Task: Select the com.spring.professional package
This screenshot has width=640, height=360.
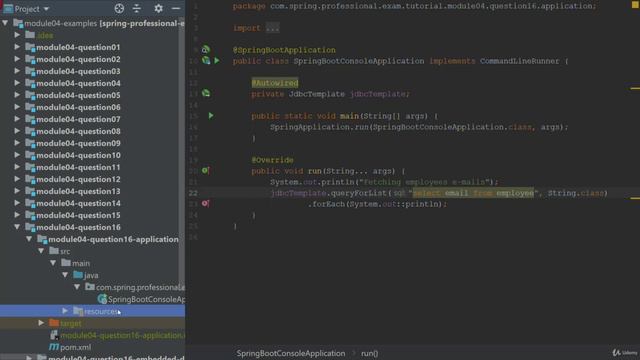Action: [140, 287]
